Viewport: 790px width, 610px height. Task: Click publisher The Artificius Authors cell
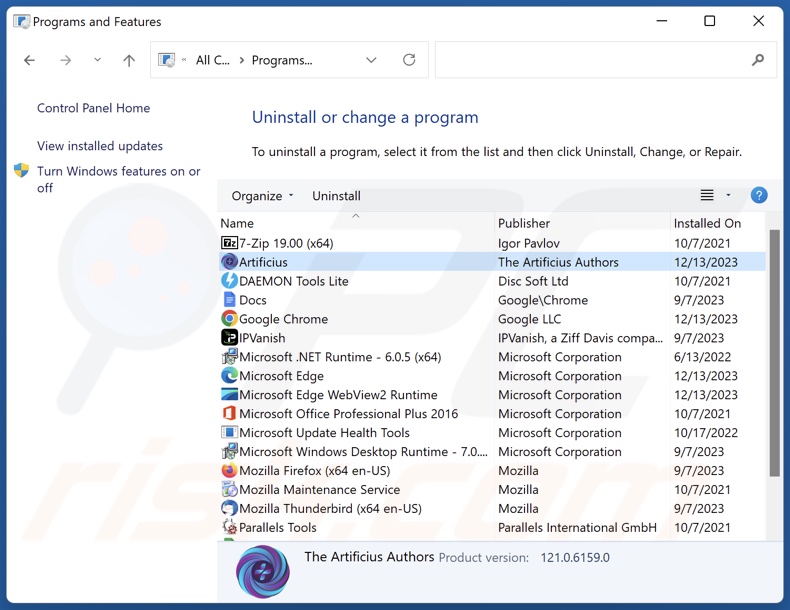tap(558, 262)
